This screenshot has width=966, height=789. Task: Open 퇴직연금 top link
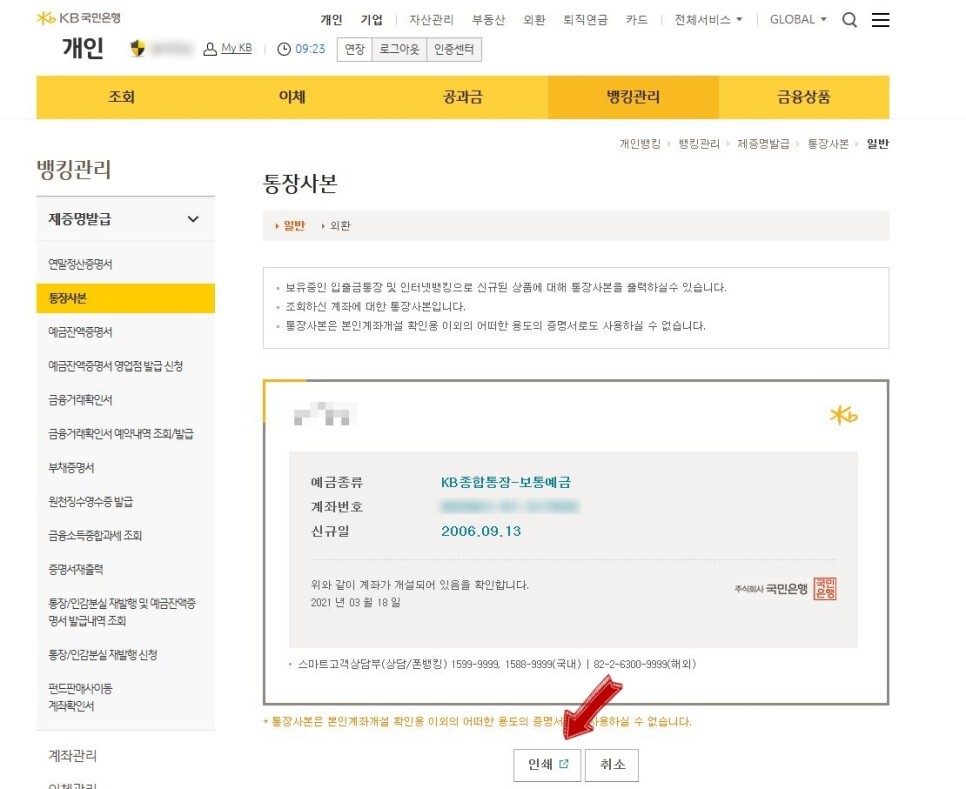[585, 20]
